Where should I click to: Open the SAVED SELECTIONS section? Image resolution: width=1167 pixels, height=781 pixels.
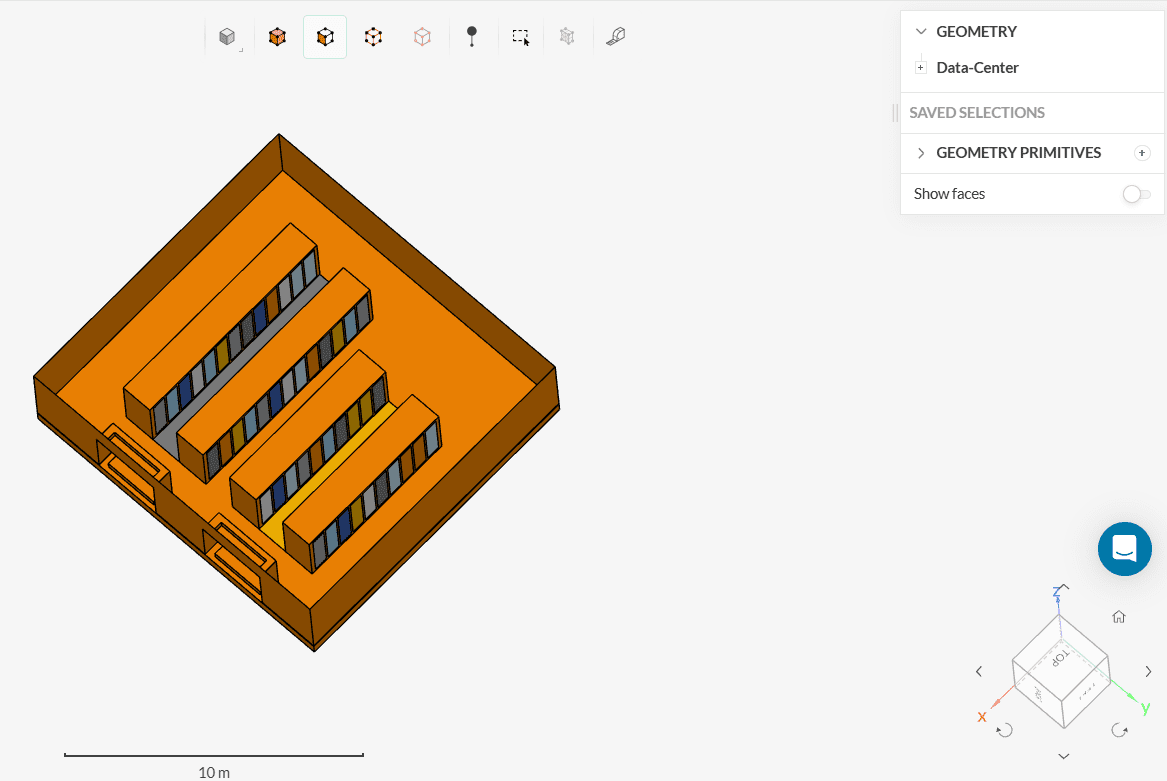click(x=976, y=113)
